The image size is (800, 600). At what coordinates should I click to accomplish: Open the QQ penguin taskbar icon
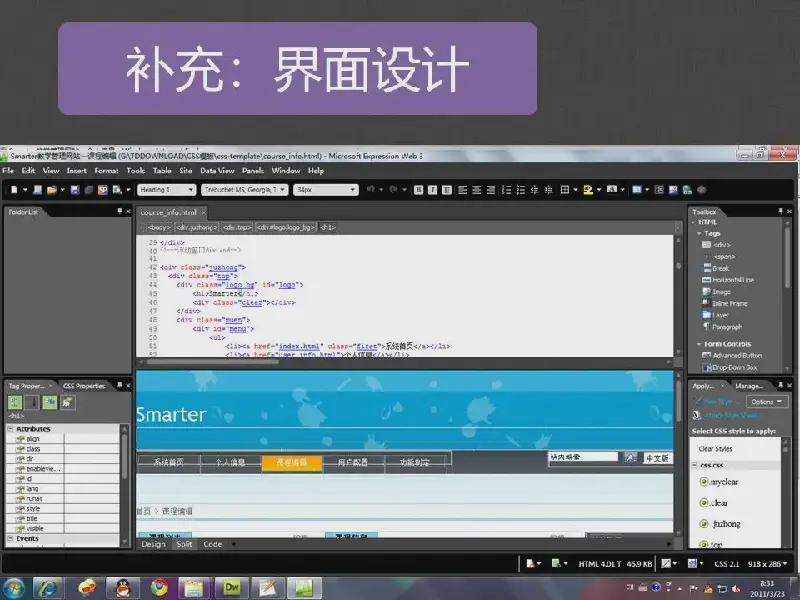(x=123, y=588)
